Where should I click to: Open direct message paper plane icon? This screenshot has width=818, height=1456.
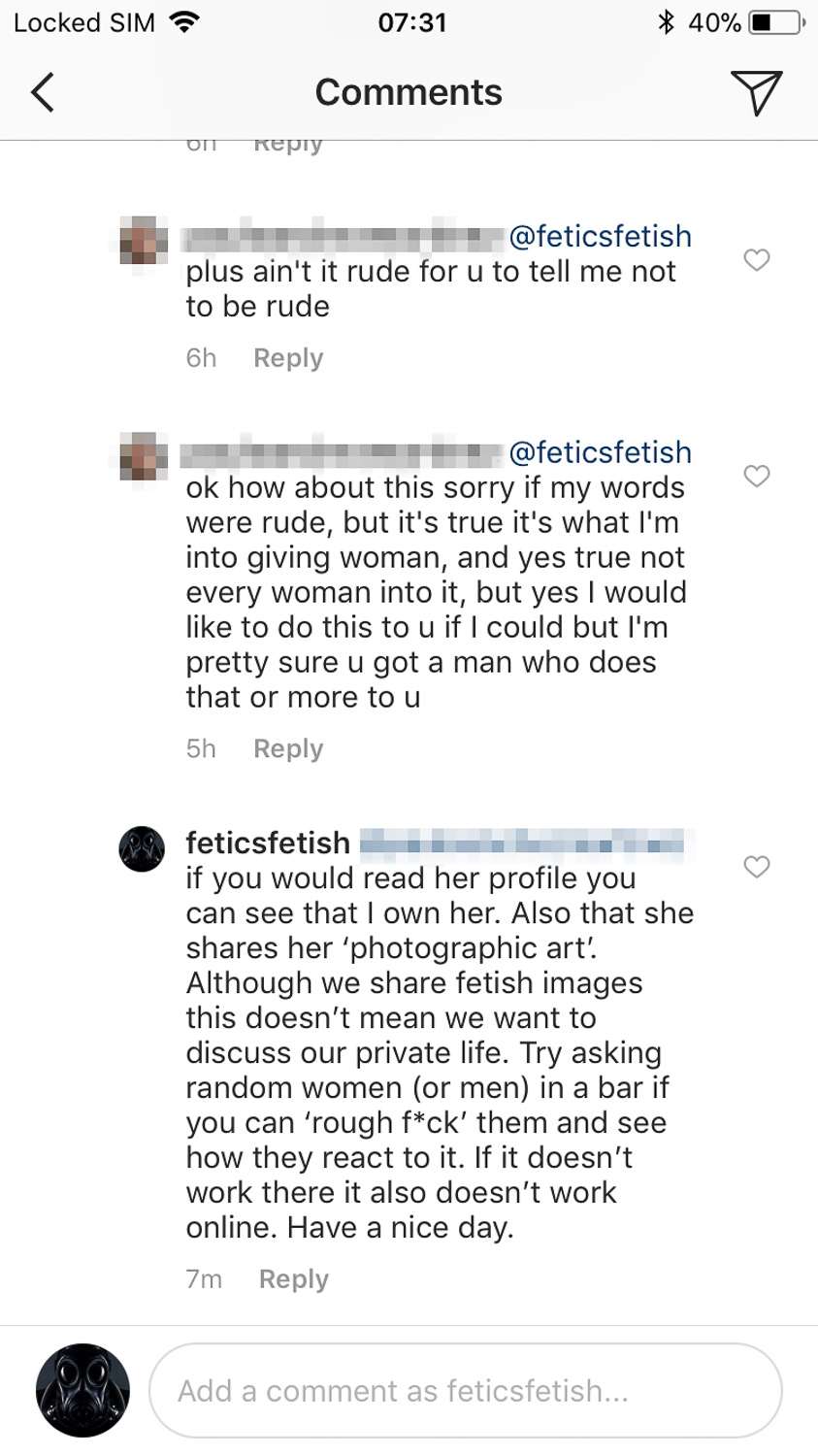coord(756,93)
